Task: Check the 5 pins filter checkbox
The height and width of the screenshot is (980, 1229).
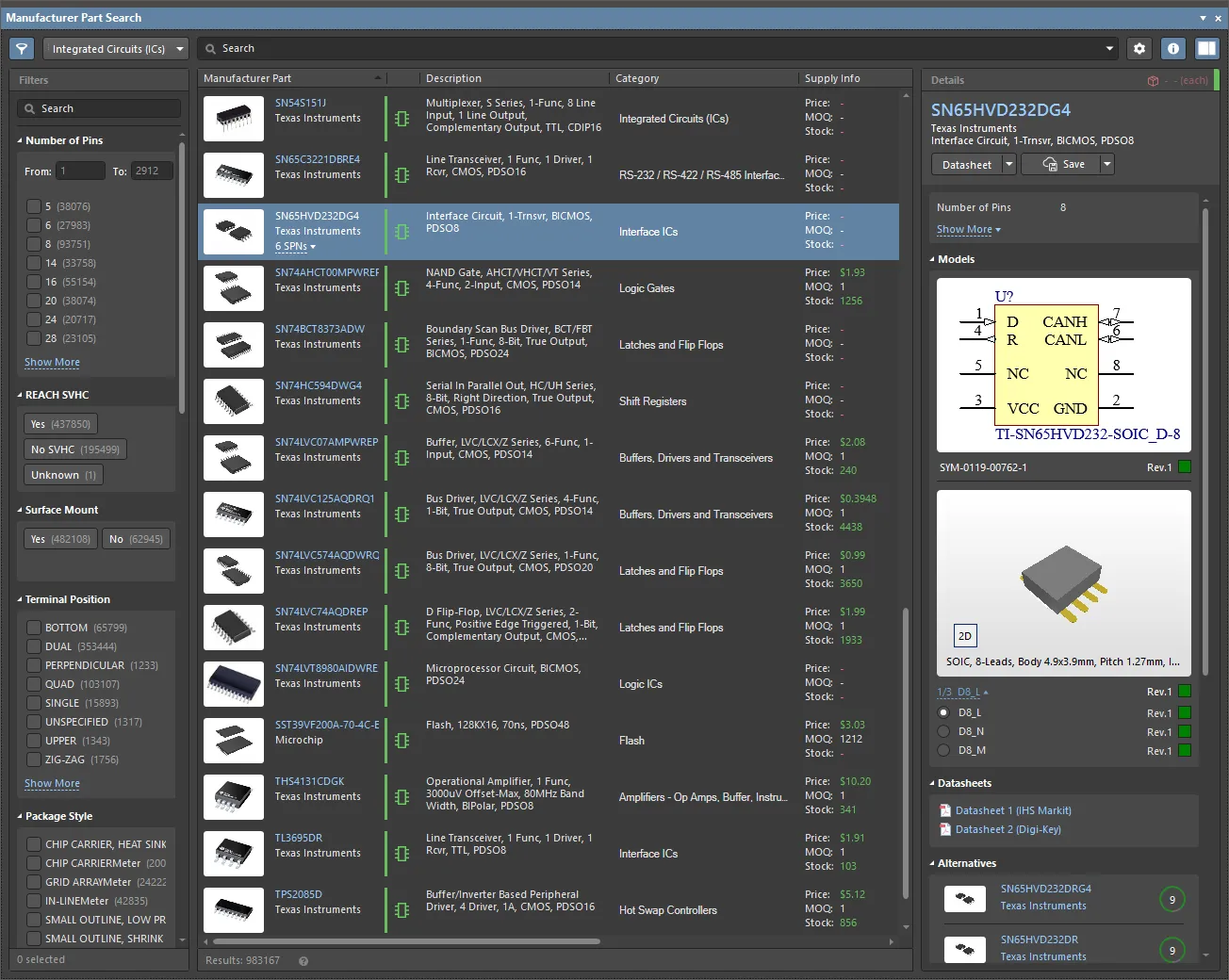Action: [x=34, y=206]
